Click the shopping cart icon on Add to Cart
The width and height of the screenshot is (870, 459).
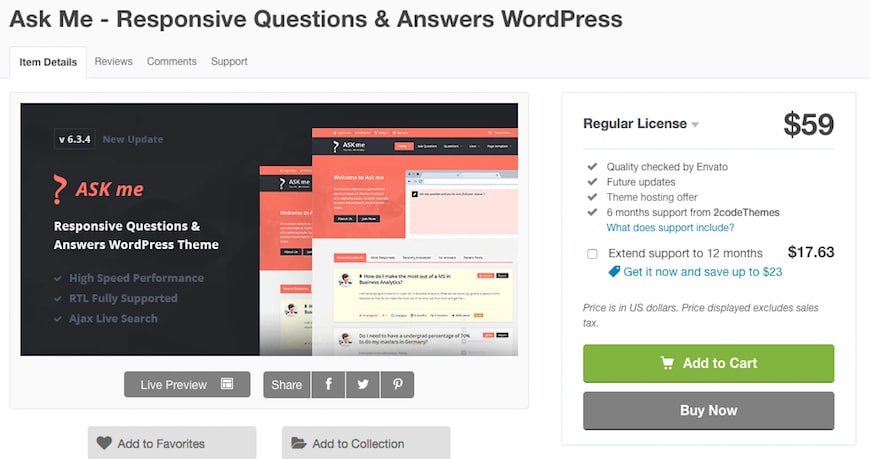[x=667, y=363]
